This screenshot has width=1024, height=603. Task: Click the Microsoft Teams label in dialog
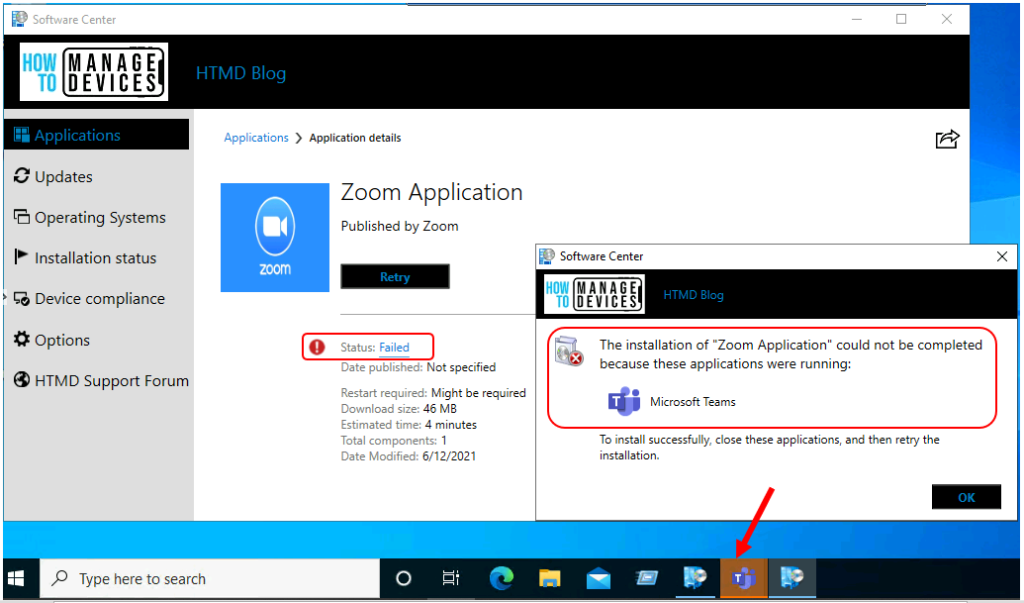[x=693, y=402]
